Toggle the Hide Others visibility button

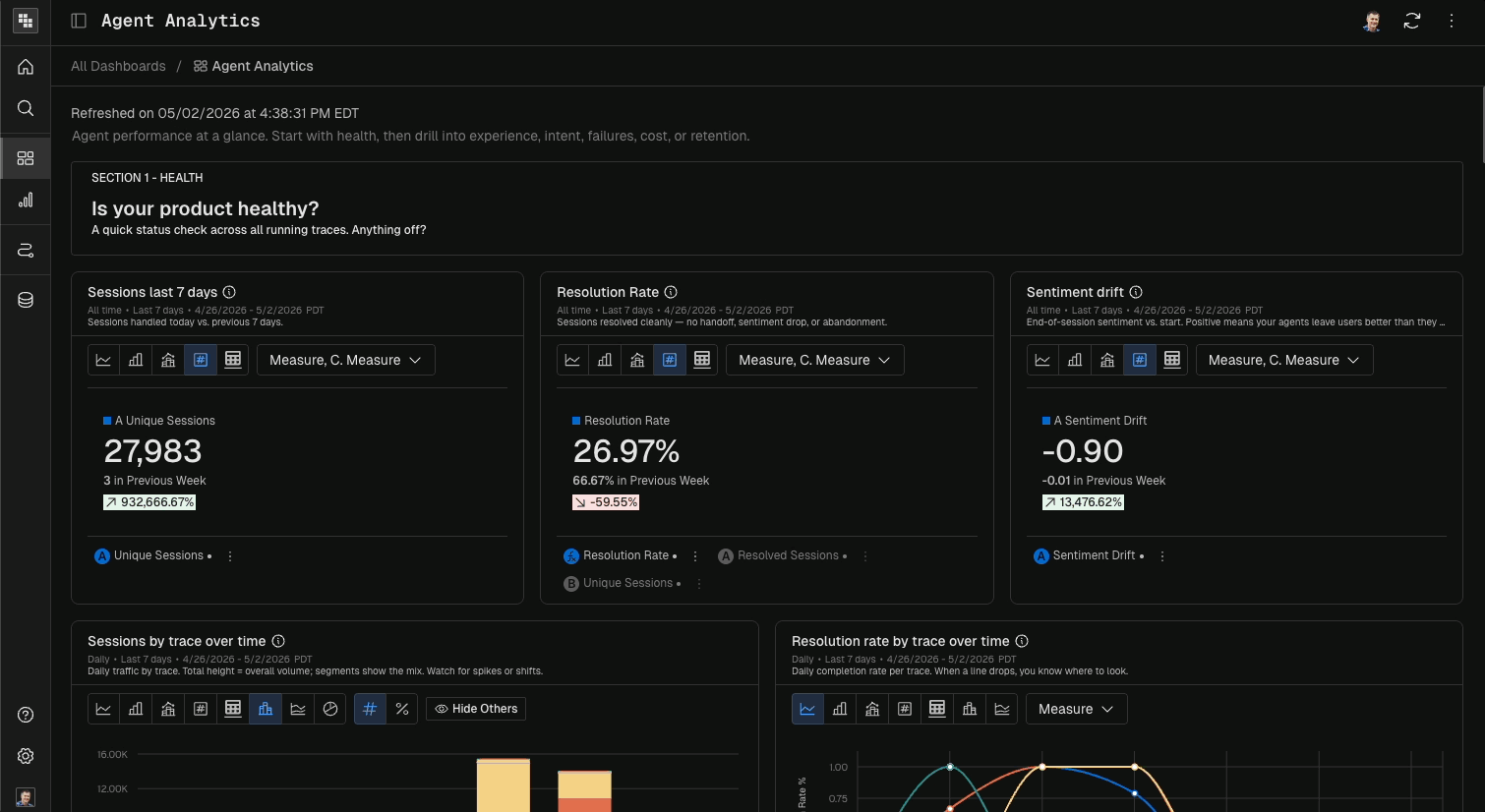[476, 709]
